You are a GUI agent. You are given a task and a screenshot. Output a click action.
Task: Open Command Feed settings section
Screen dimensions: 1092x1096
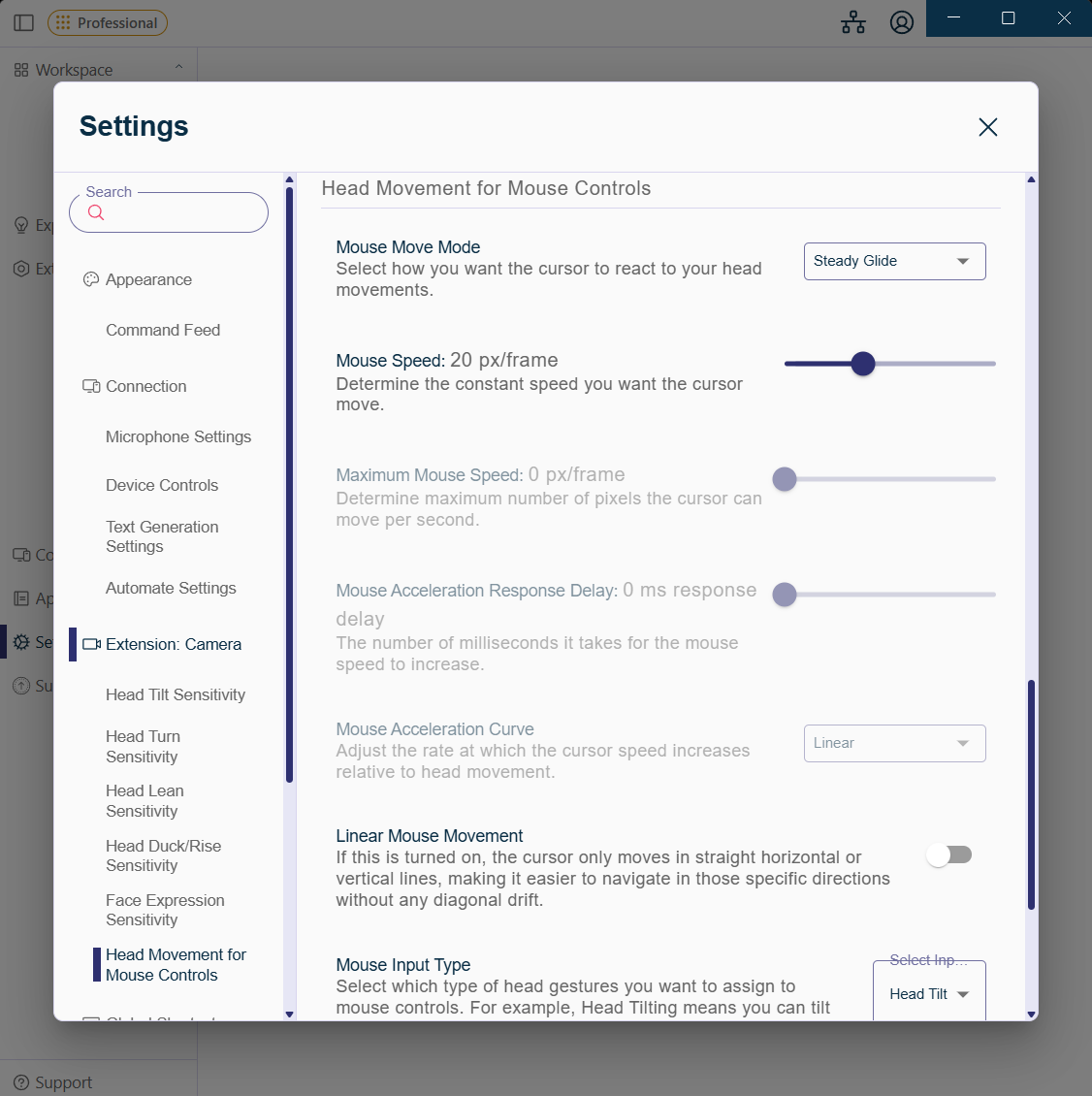163,330
